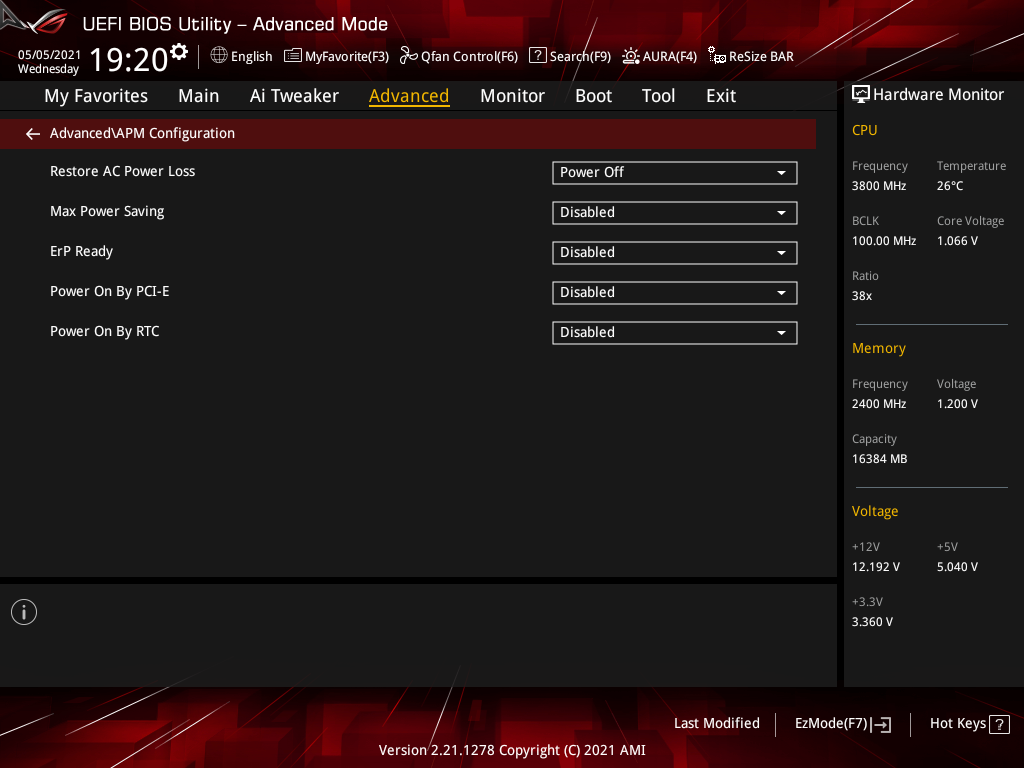Click the 19:20 clock display

coord(129,60)
